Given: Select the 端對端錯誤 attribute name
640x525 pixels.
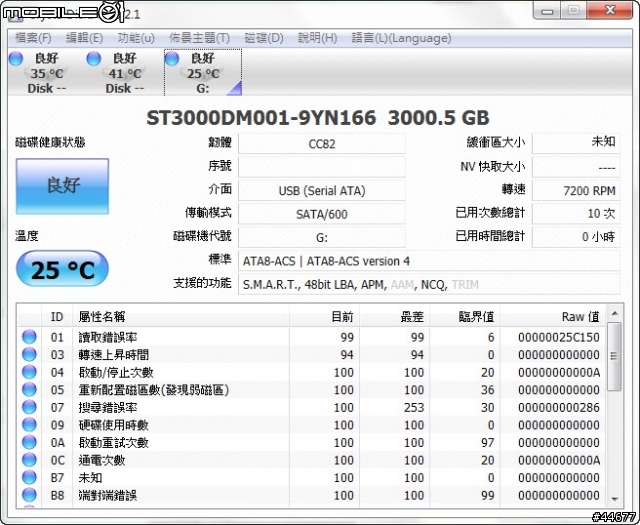Looking at the screenshot, I should 108,495.
